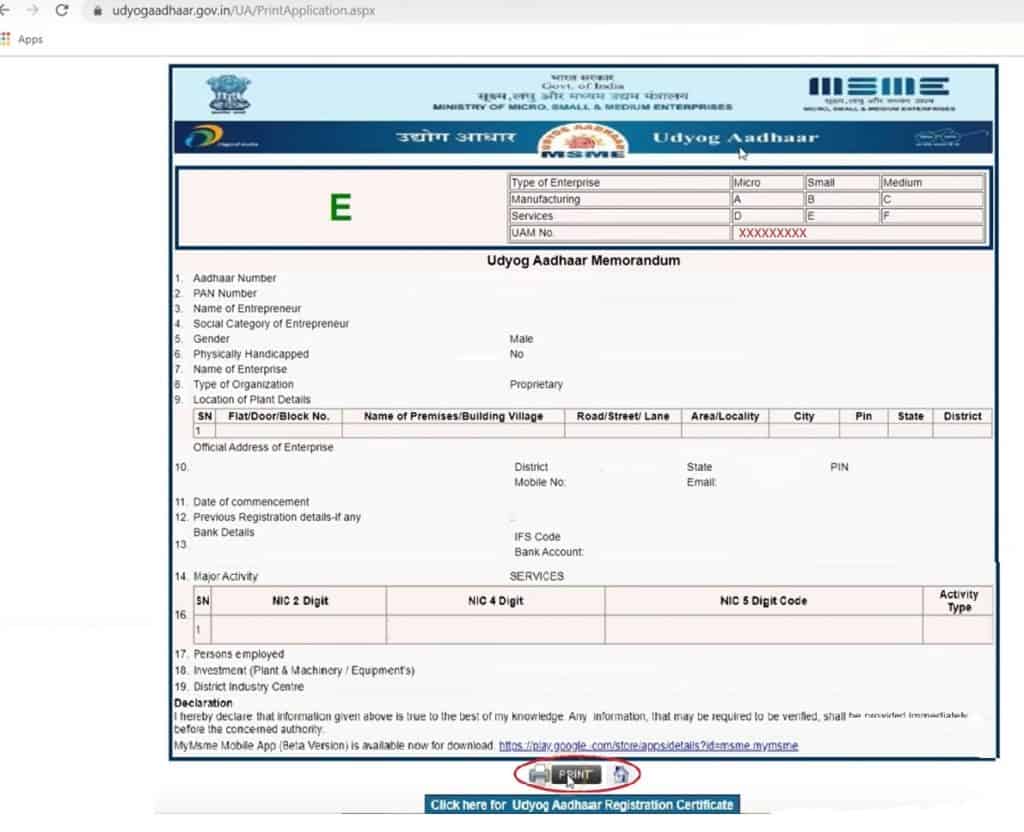Click the red XXXXXXXXX UAM number value
The width and height of the screenshot is (1024, 832).
pos(773,233)
